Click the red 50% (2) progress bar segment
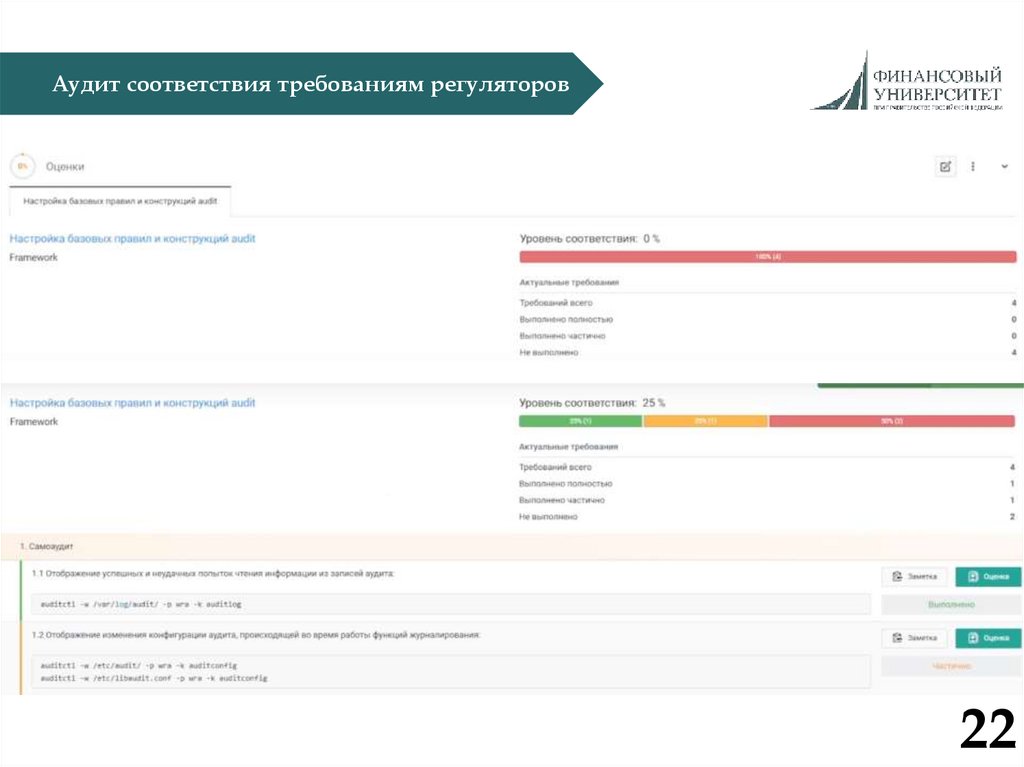This screenshot has width=1024, height=767. coord(892,421)
